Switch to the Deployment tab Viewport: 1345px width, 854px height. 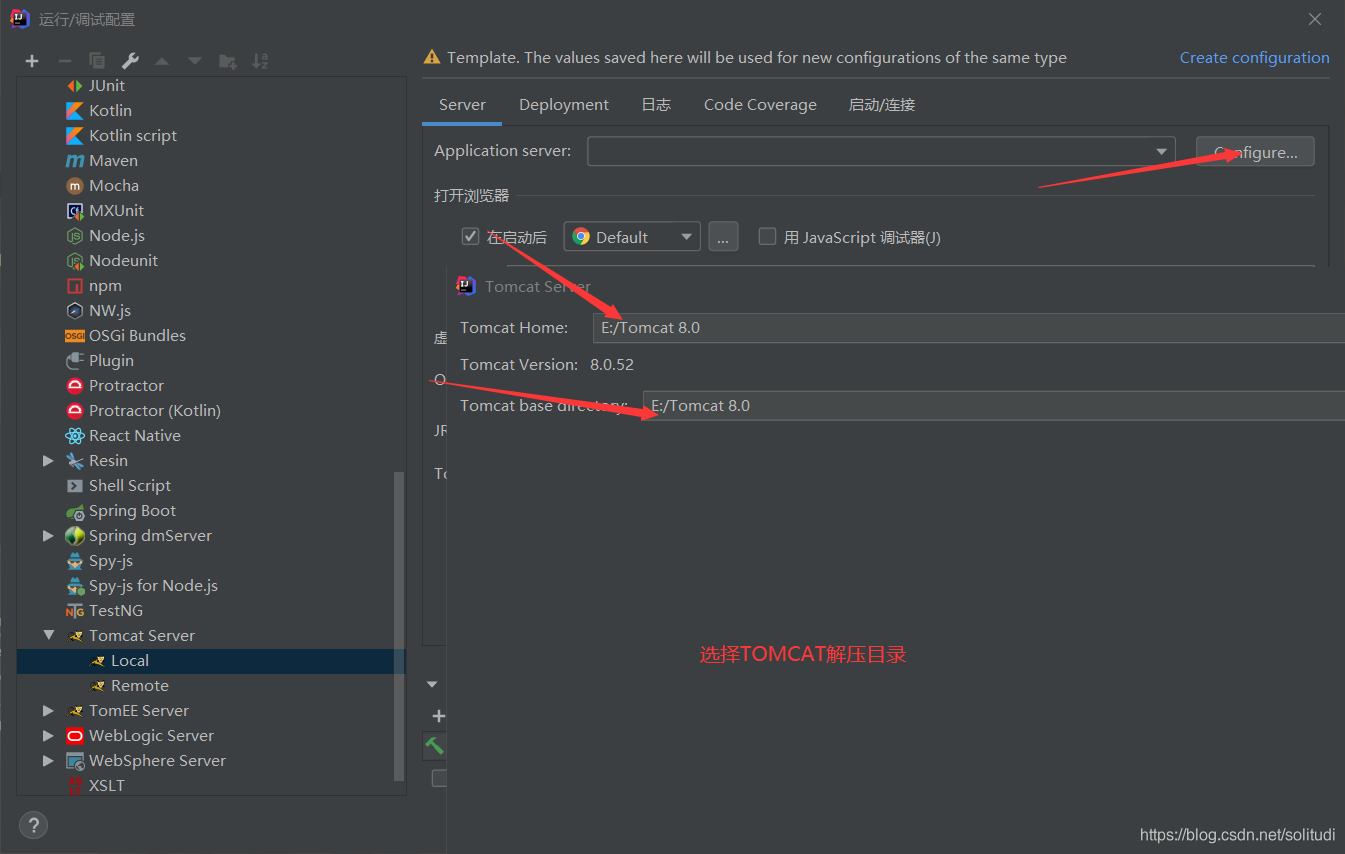coord(564,105)
